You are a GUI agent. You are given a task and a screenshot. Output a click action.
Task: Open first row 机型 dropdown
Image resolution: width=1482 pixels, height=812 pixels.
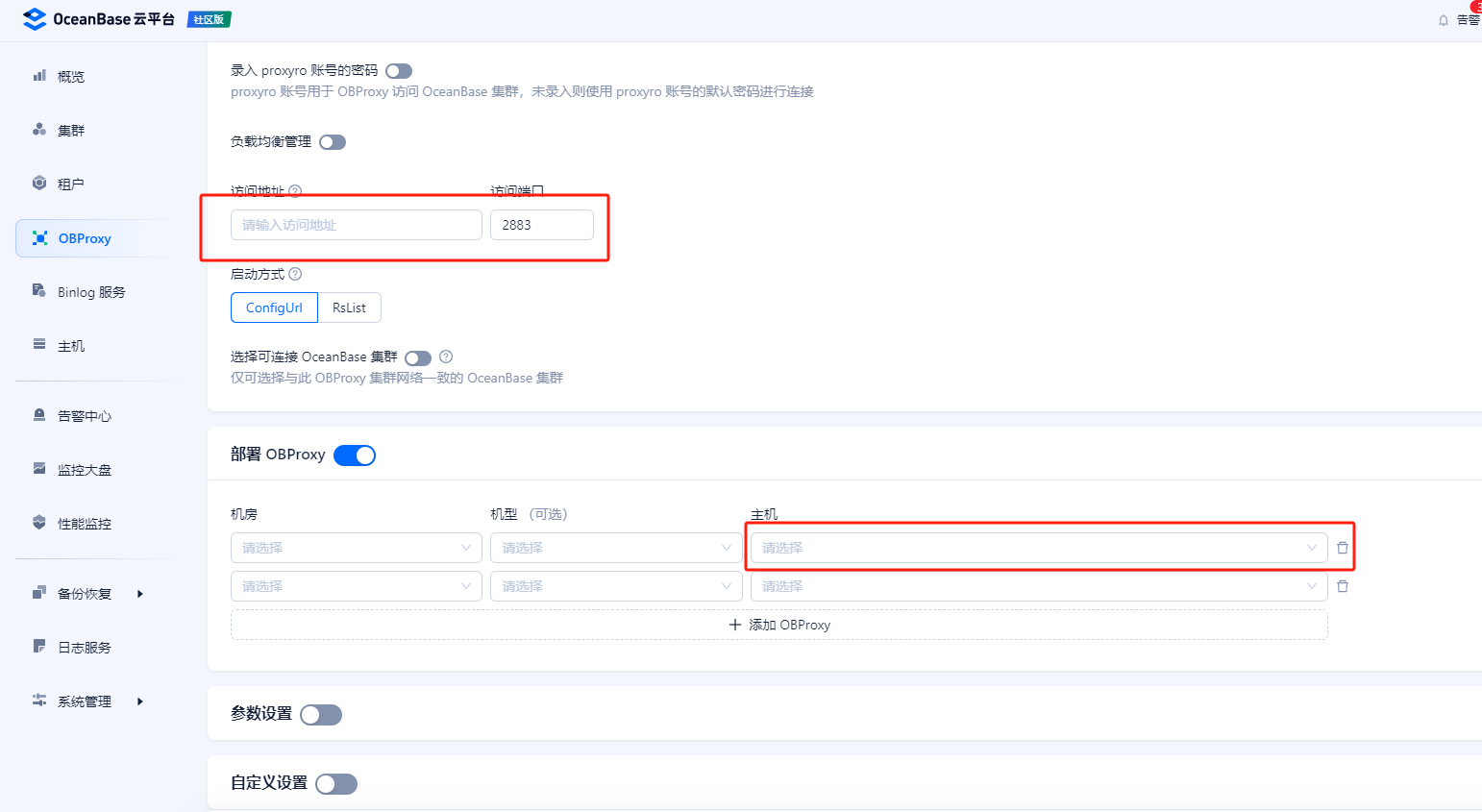click(616, 548)
